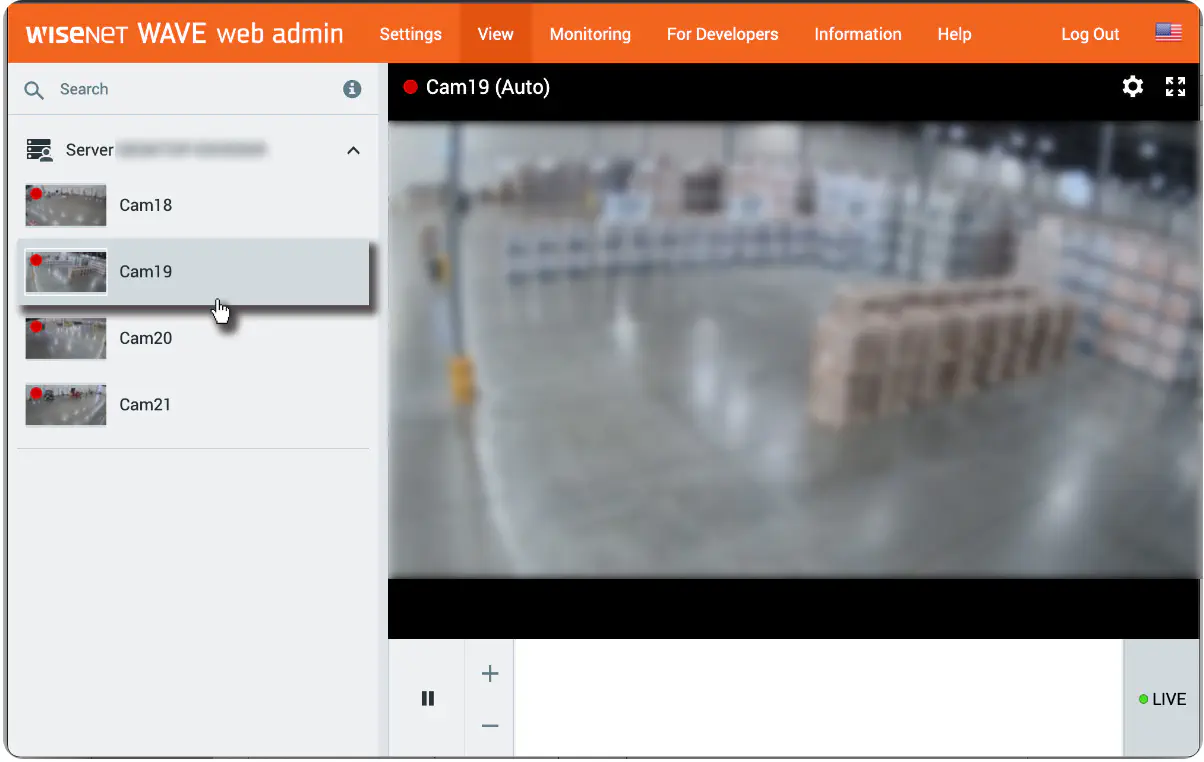Open the Help menu

(954, 34)
